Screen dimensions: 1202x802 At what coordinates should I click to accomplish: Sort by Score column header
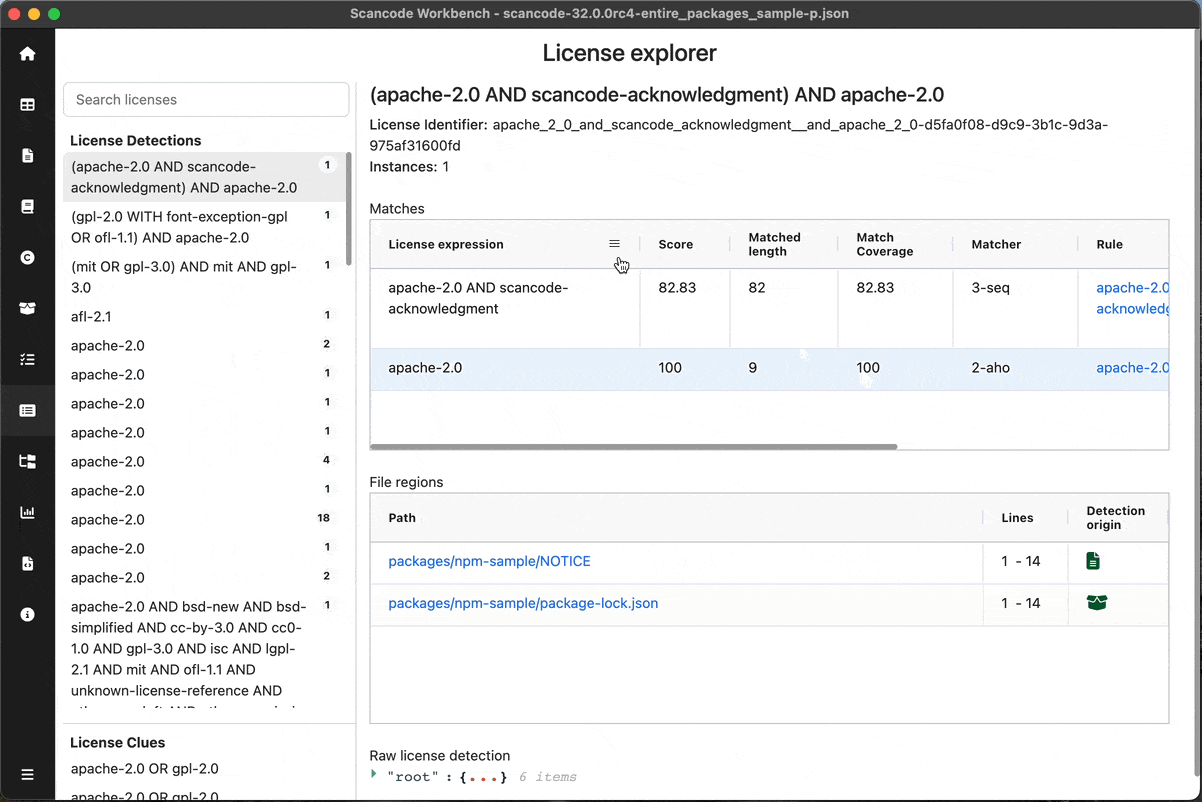pos(676,244)
